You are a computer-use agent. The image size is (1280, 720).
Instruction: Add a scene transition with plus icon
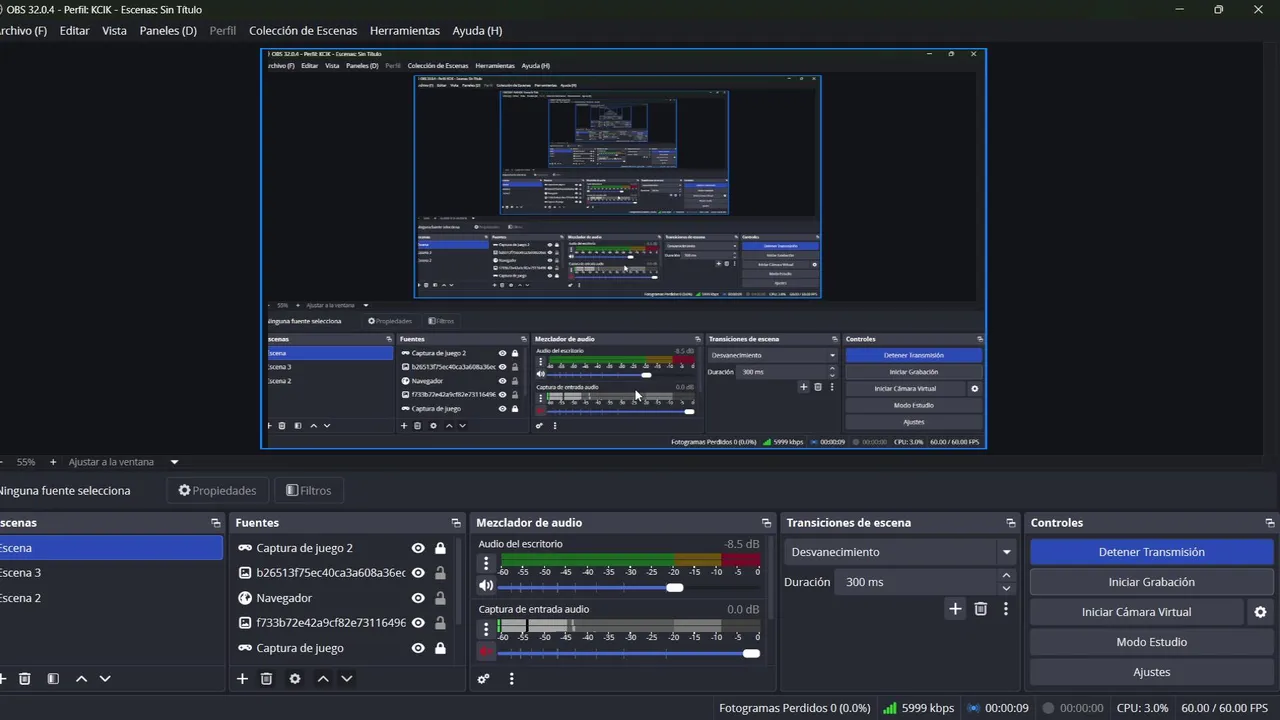coord(955,609)
